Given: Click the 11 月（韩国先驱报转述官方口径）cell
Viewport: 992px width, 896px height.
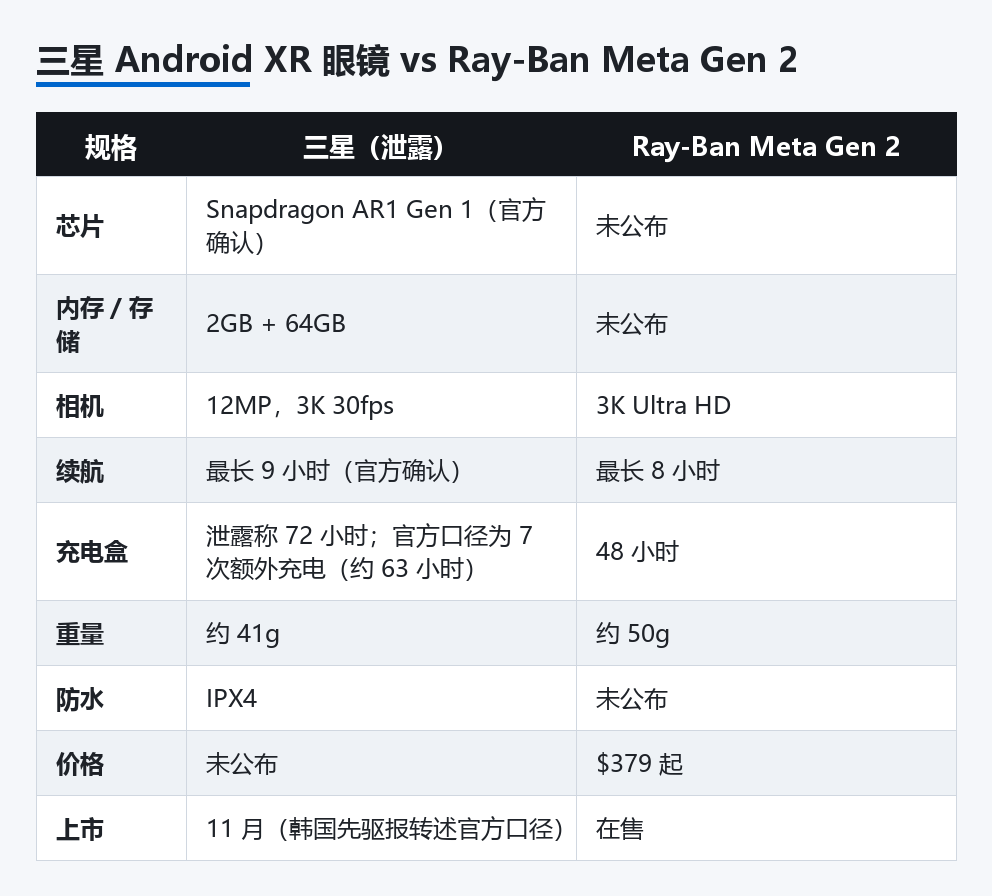Looking at the screenshot, I should (381, 829).
